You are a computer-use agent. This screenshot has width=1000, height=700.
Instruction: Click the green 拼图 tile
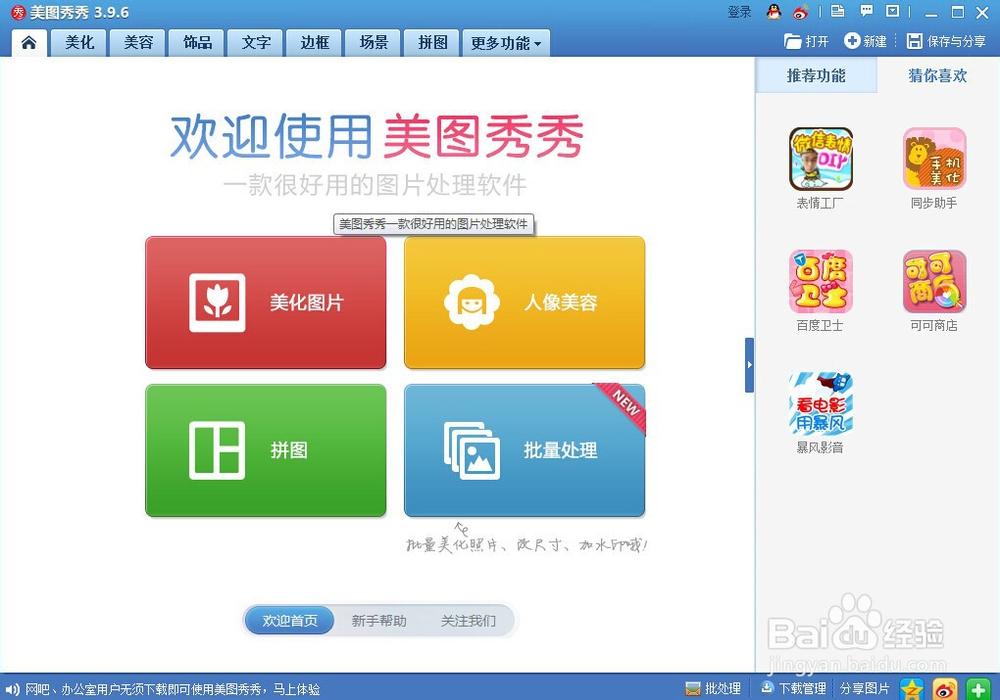[266, 450]
